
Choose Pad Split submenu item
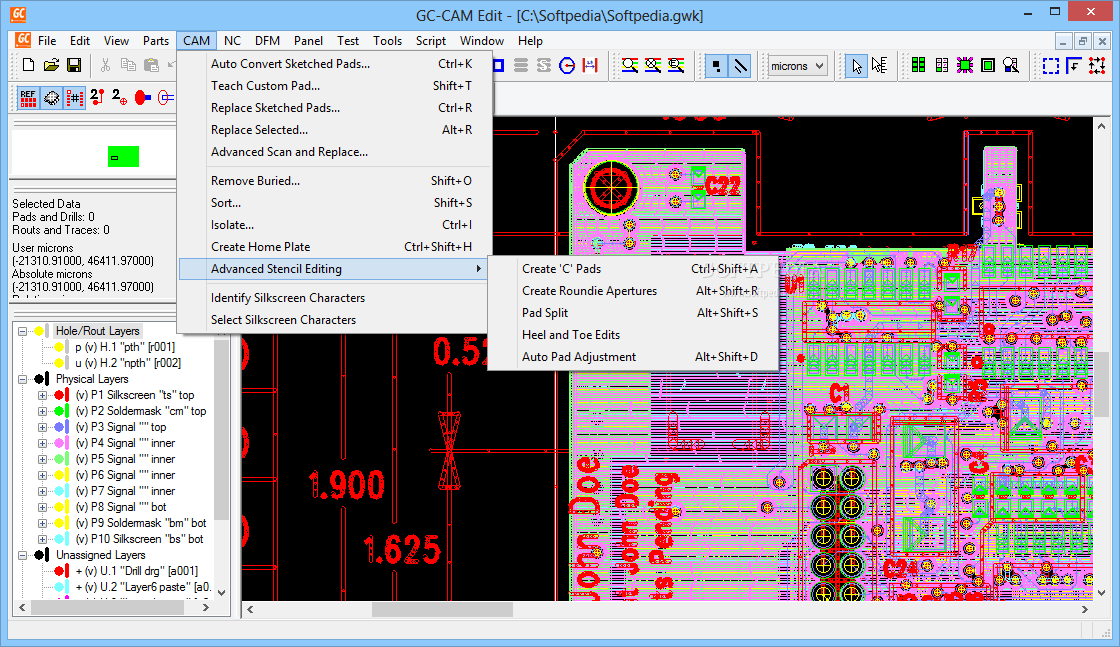click(x=633, y=313)
